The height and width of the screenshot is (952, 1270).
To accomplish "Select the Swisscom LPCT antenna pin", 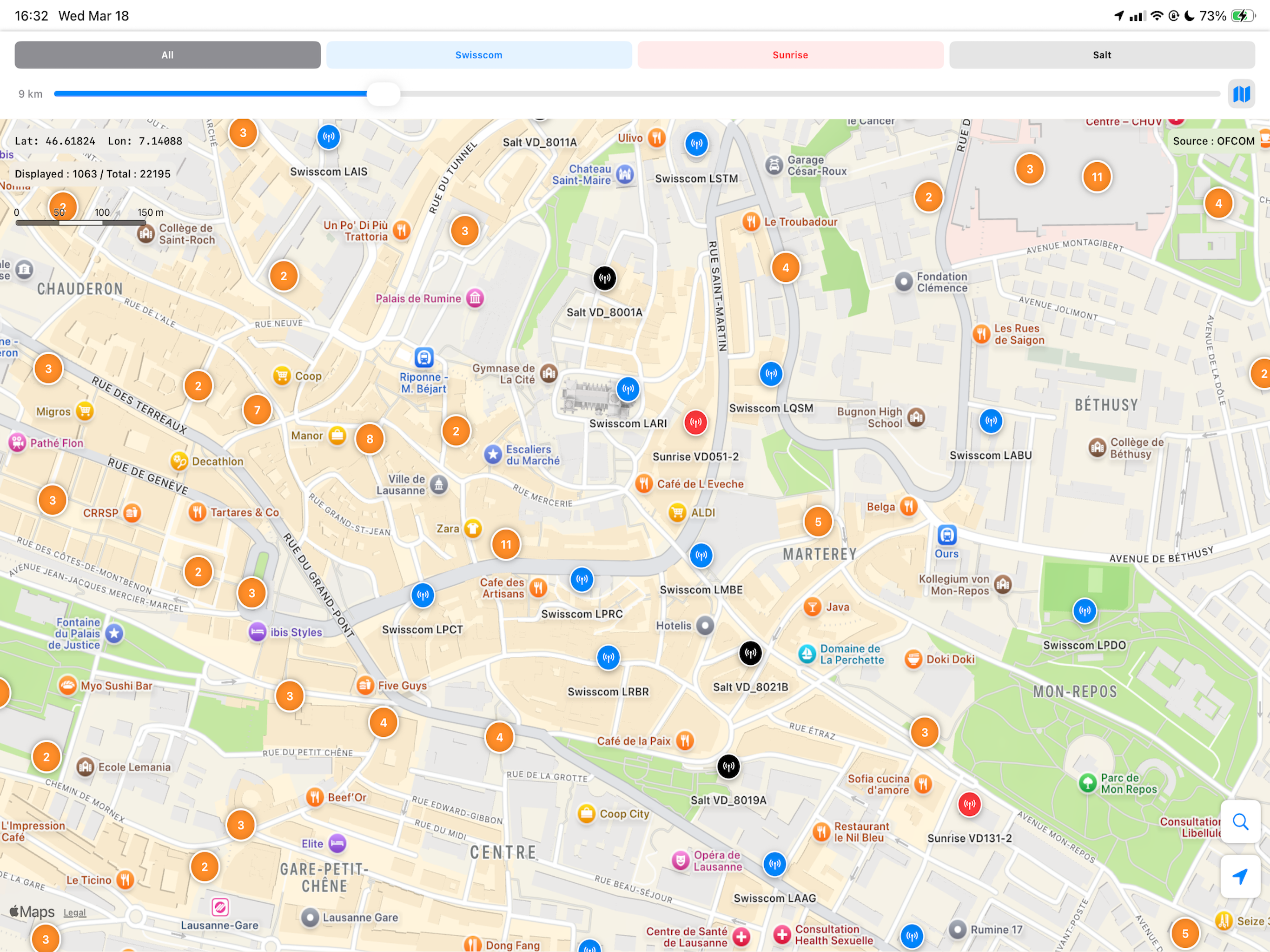I will (423, 595).
